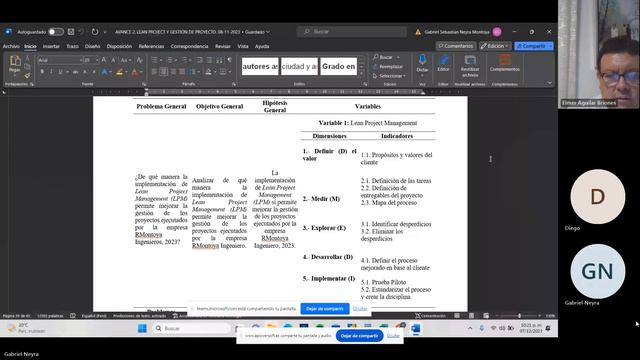Click the justify text icon

click(182, 72)
